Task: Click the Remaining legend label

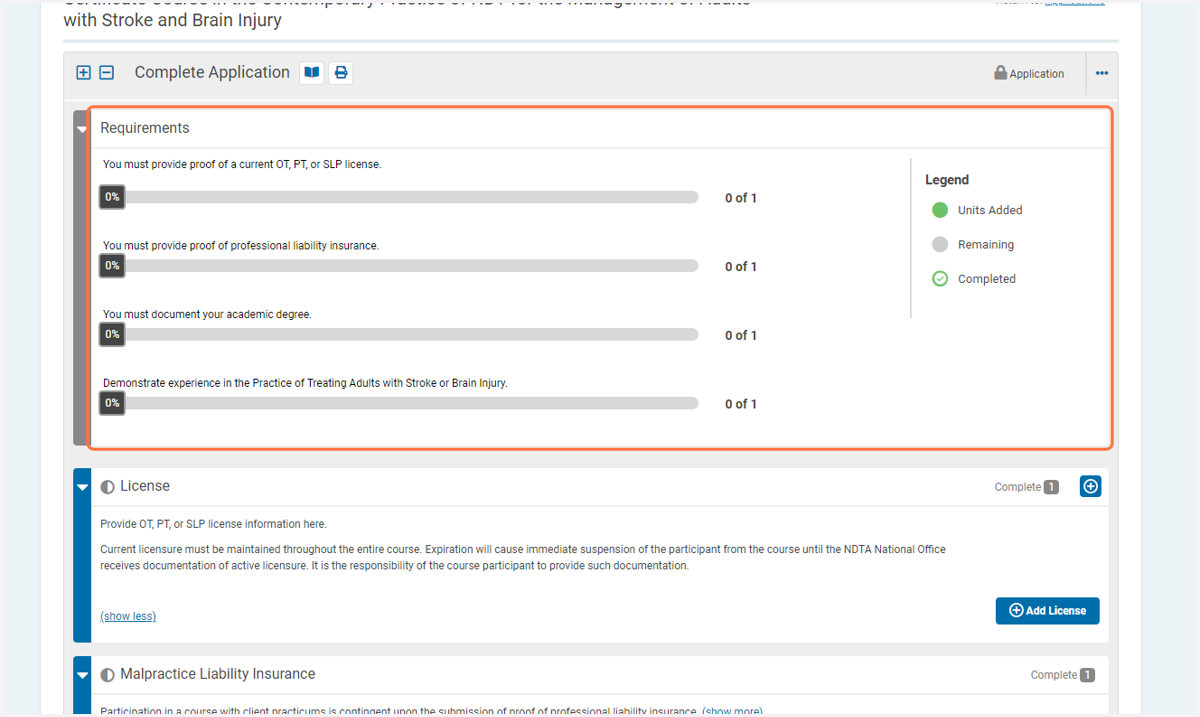Action: 986,244
